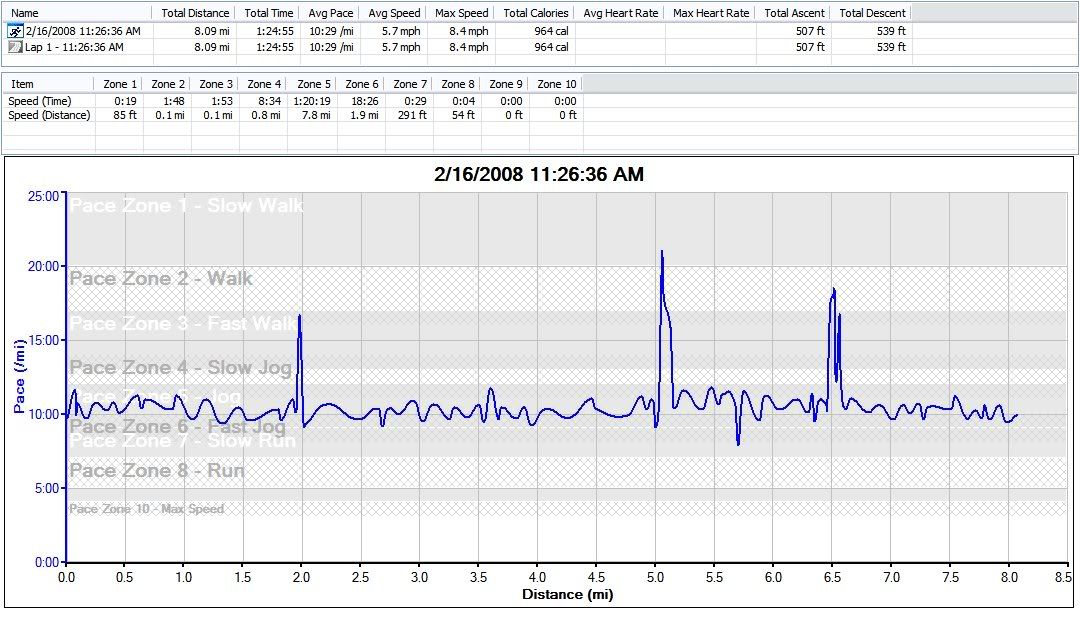The image size is (1080, 638).
Task: Click the chart title 2/16/2008 11:26:36 AM
Action: 539,174
